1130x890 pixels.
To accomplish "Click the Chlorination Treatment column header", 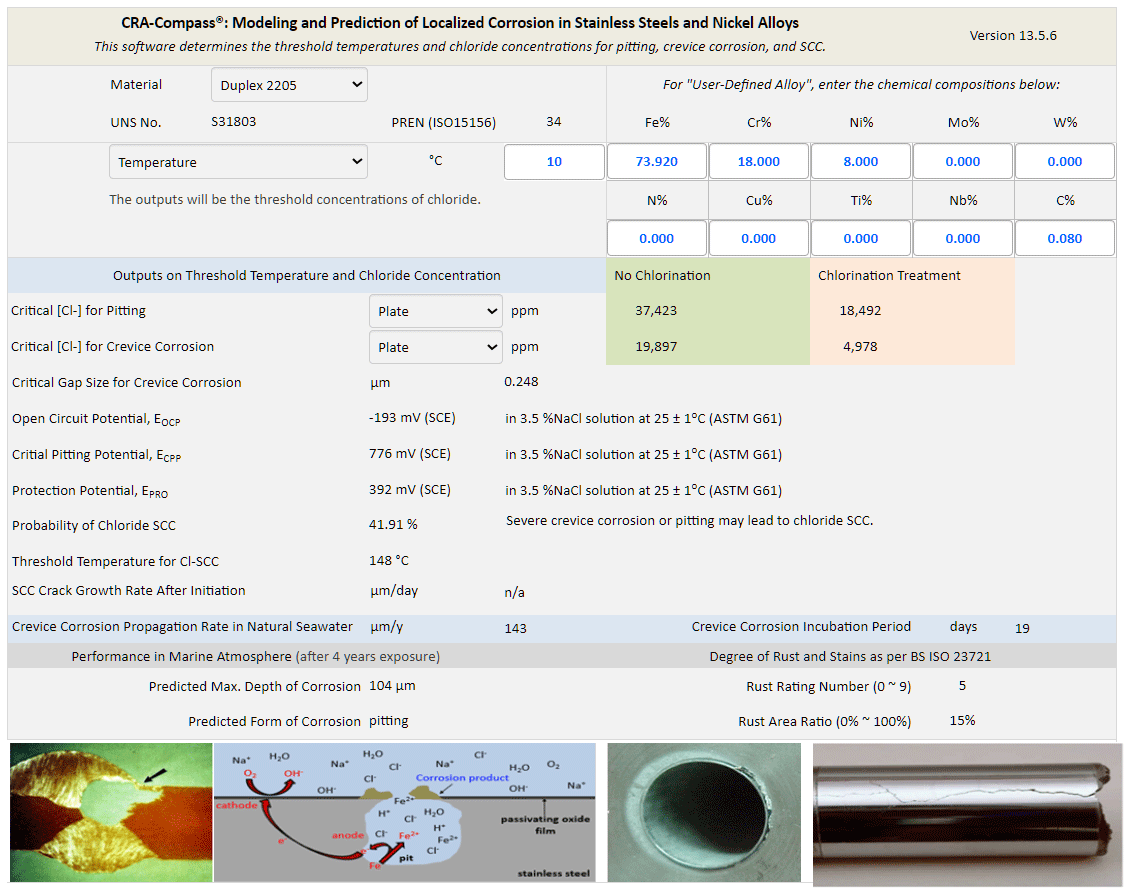I will 889,275.
